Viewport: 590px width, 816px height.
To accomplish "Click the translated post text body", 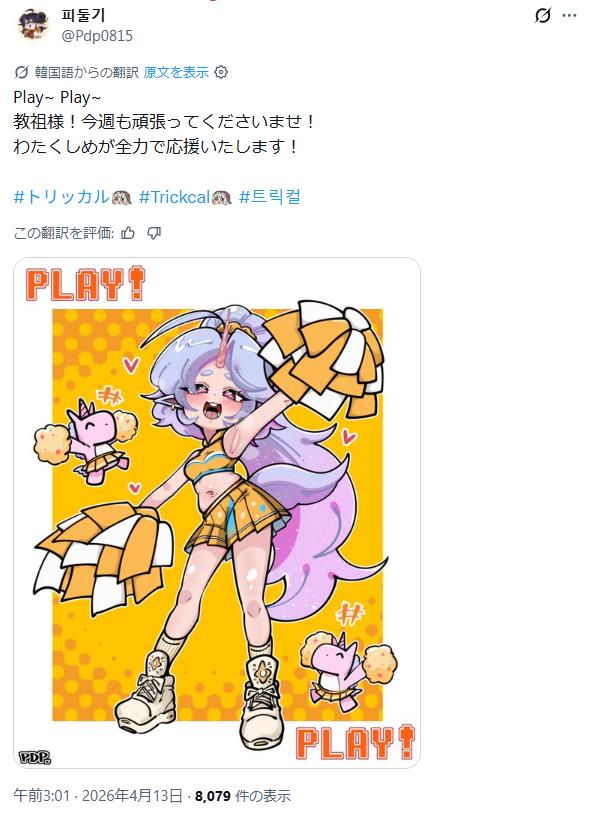I will pyautogui.click(x=164, y=122).
